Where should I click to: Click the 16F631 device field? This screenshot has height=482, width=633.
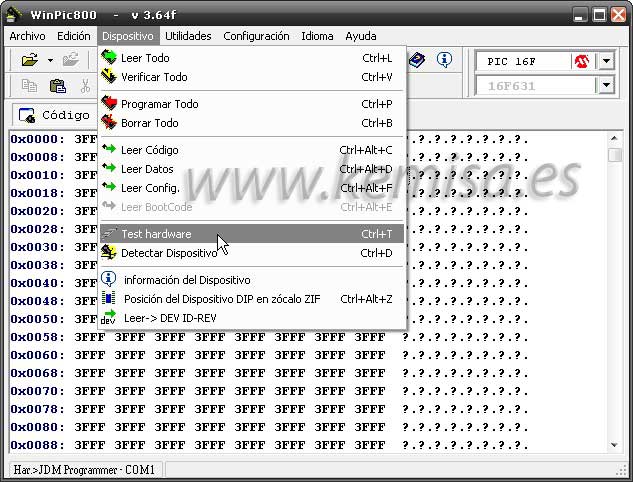536,86
